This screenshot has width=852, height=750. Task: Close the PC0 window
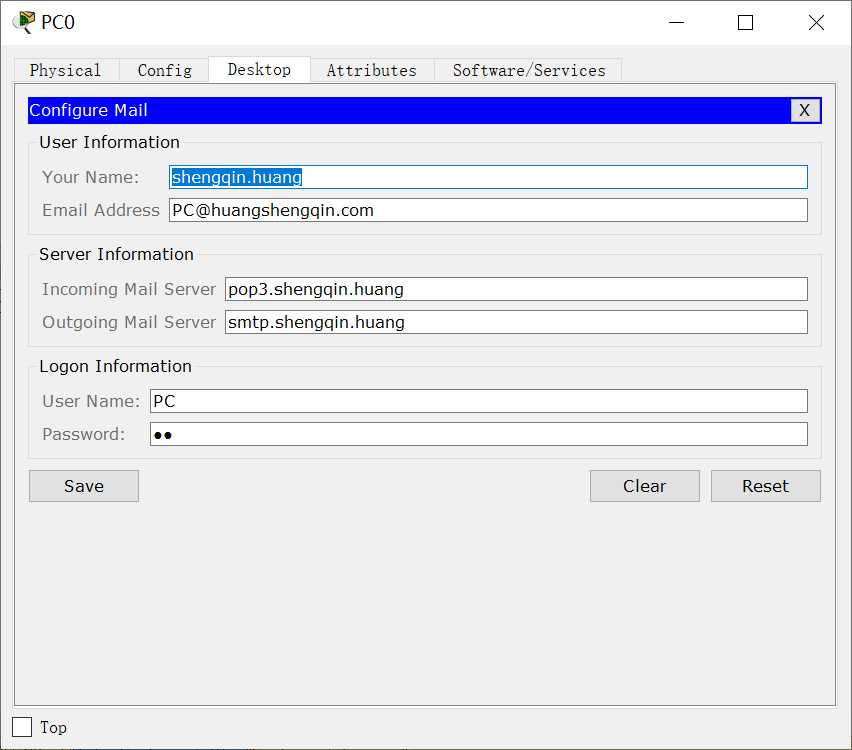pos(816,22)
